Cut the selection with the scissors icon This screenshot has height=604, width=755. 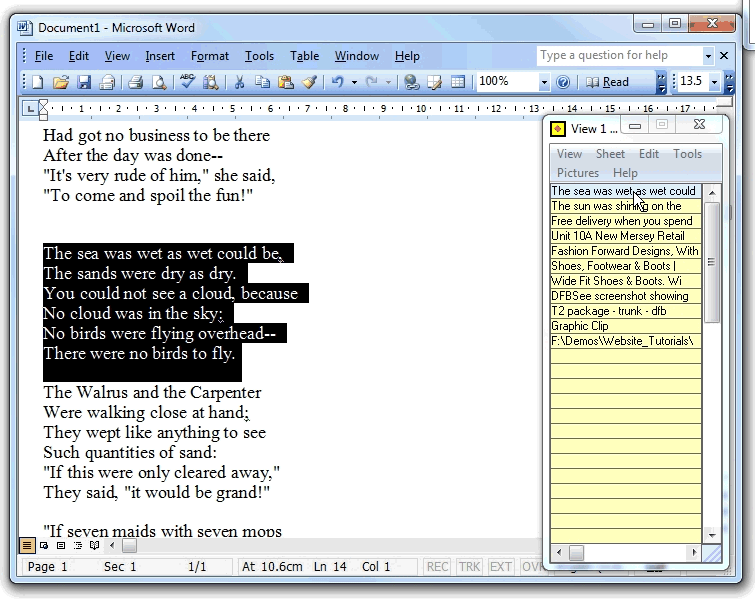pyautogui.click(x=239, y=82)
